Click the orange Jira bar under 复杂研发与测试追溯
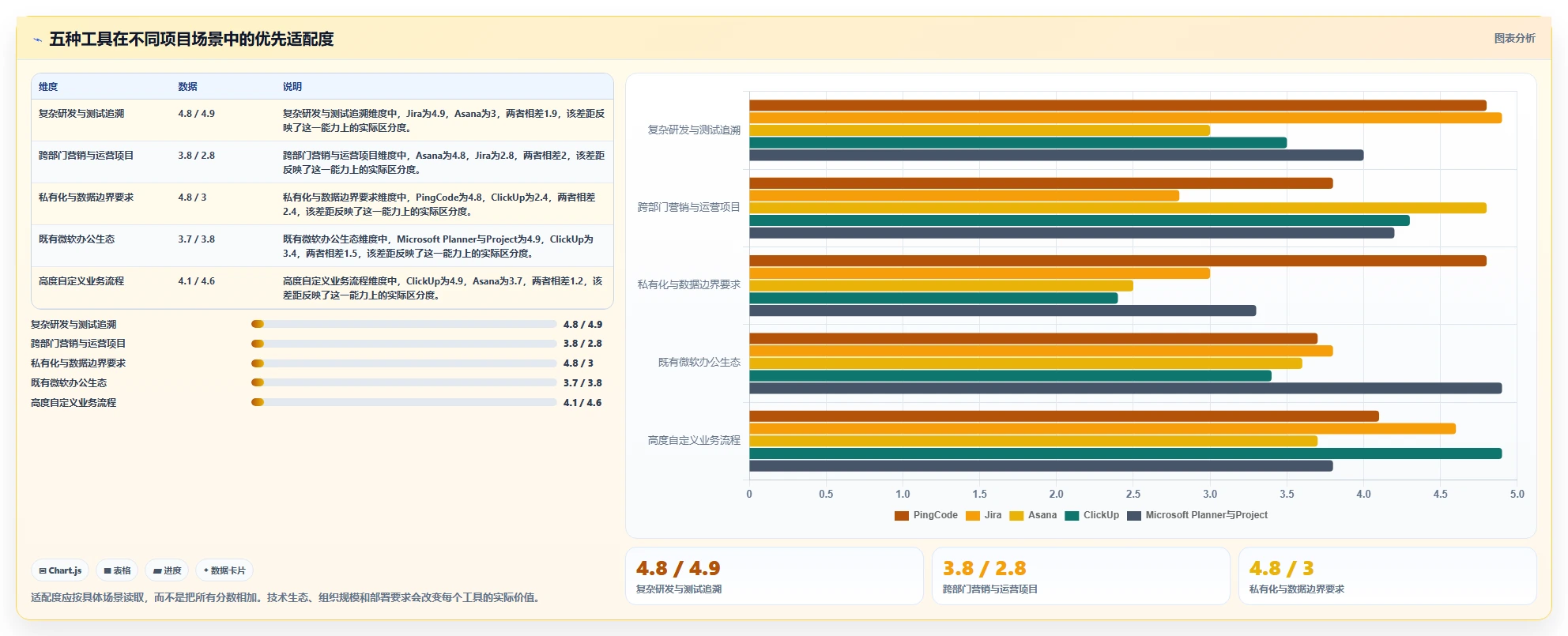The height and width of the screenshot is (636, 1568). [1125, 118]
